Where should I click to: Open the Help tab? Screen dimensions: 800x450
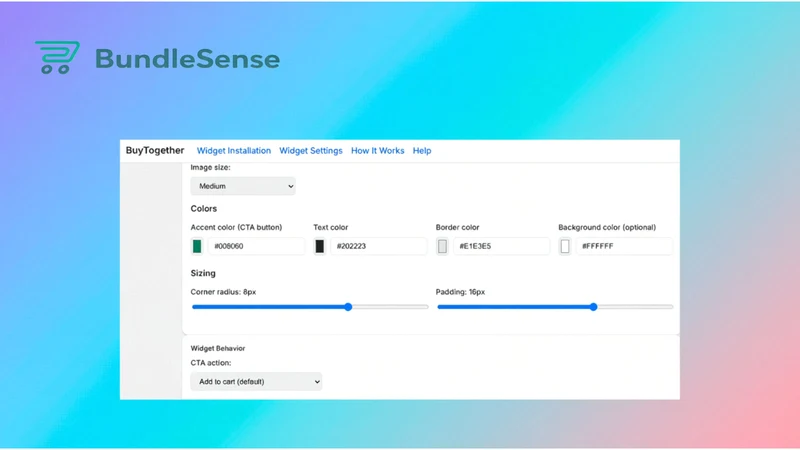point(422,151)
